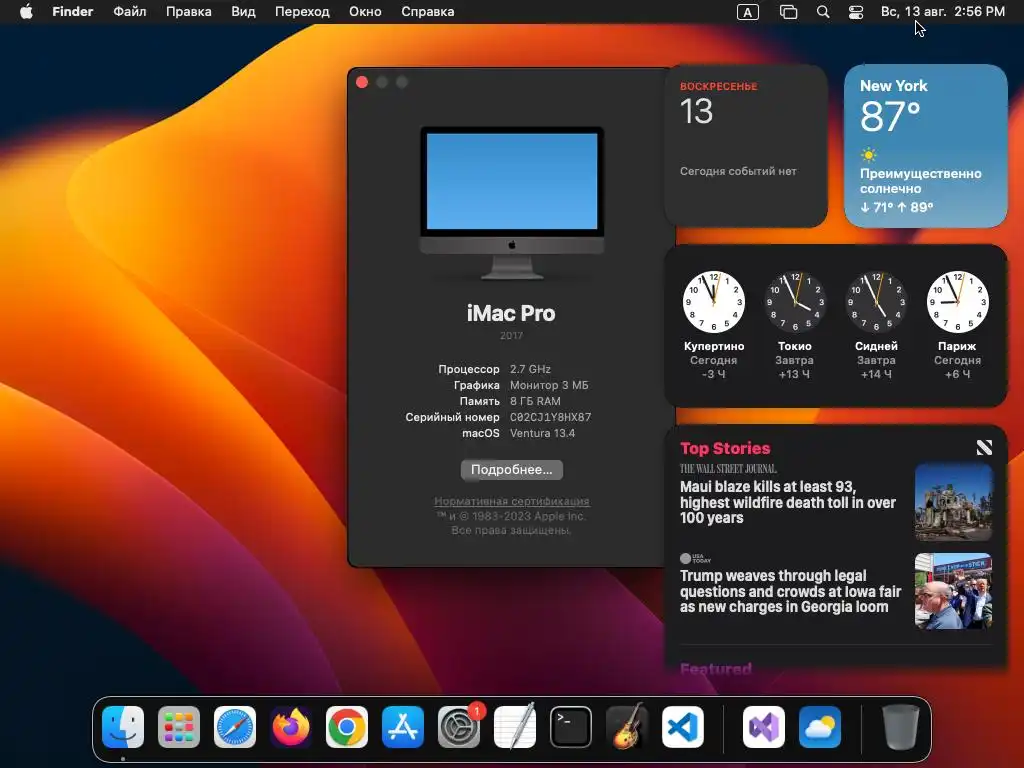Screen dimensions: 1024x768
Task: Click the Wall Street Journal source label
Action: [728, 468]
